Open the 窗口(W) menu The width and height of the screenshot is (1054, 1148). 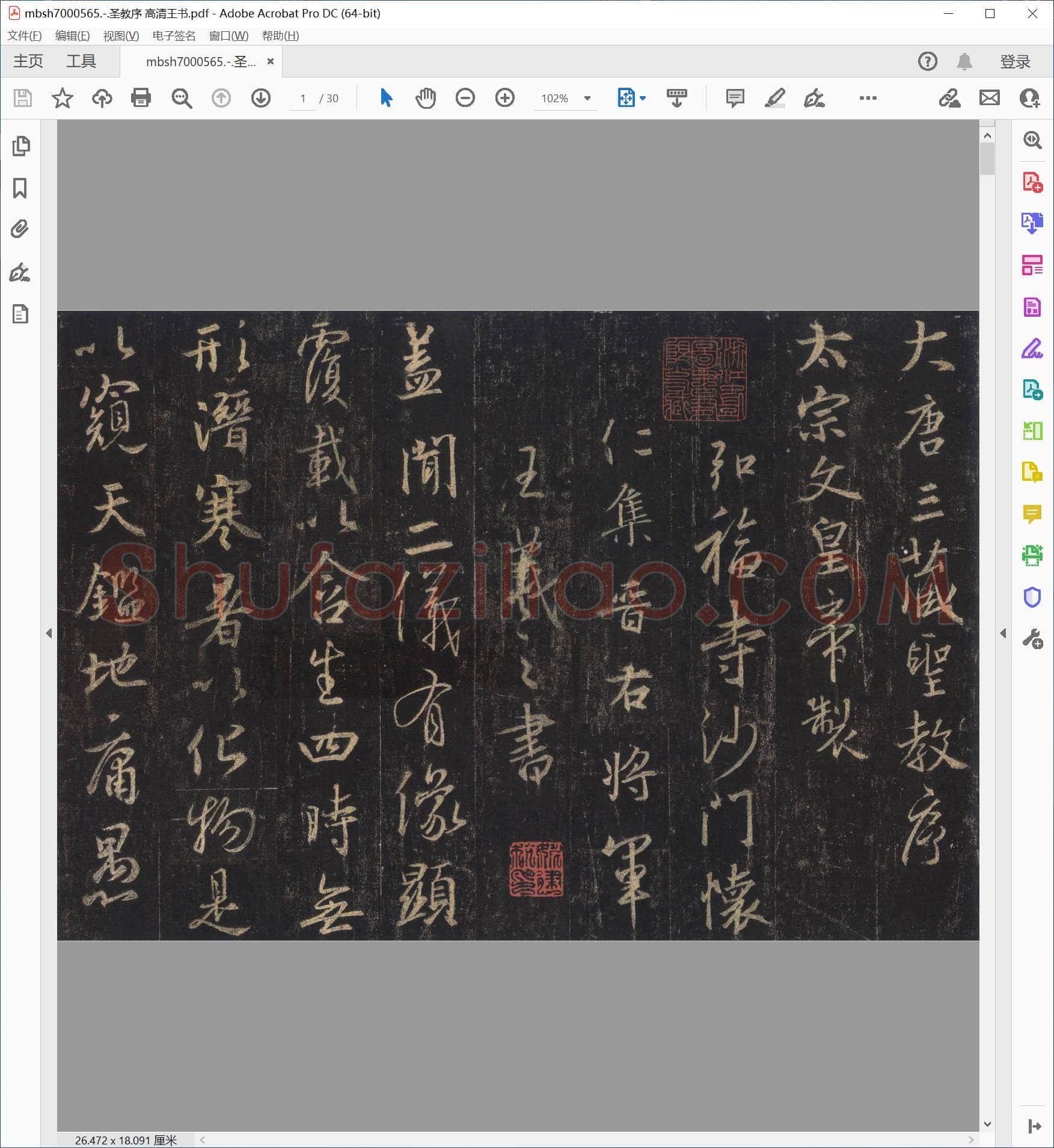228,36
